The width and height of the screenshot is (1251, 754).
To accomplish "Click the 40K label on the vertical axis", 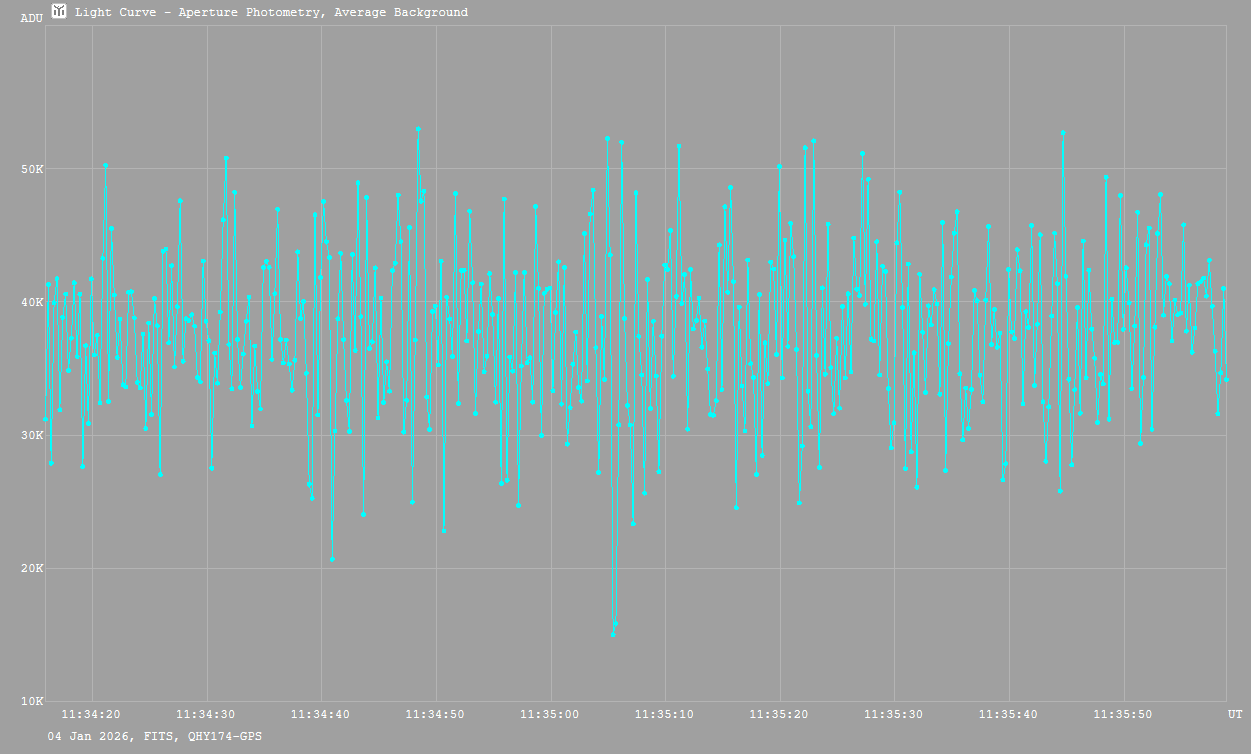I will point(33,302).
